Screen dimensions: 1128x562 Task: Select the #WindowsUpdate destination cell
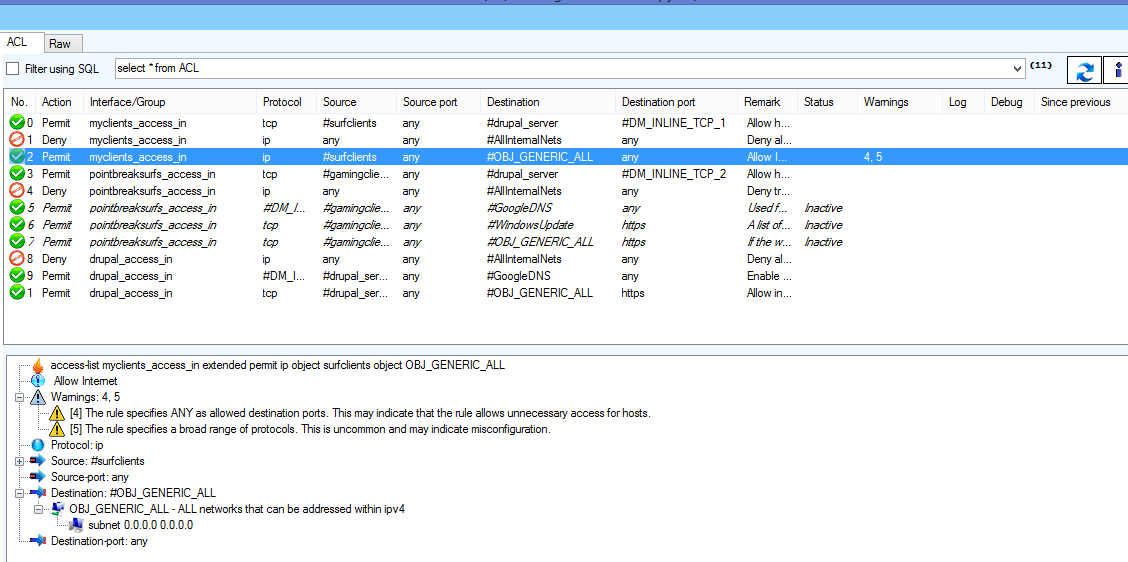(530, 225)
